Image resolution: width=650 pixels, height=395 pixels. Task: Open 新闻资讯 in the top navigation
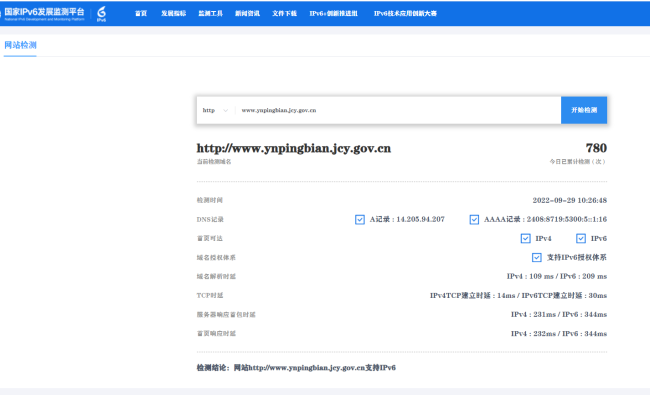point(247,13)
